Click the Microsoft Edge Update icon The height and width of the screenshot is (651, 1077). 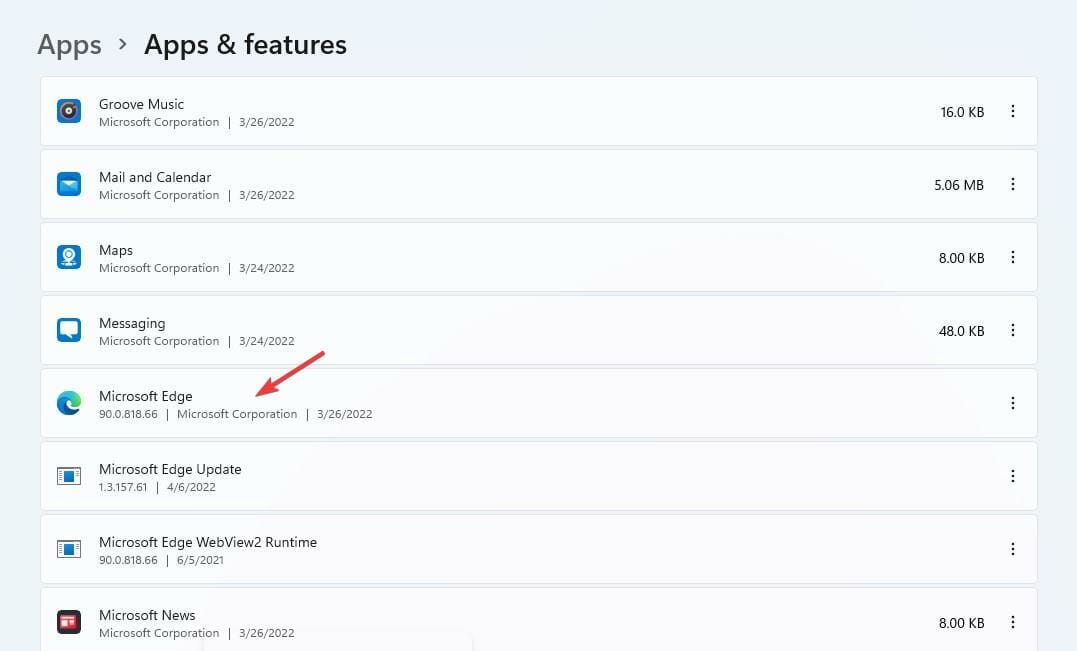[x=69, y=476]
